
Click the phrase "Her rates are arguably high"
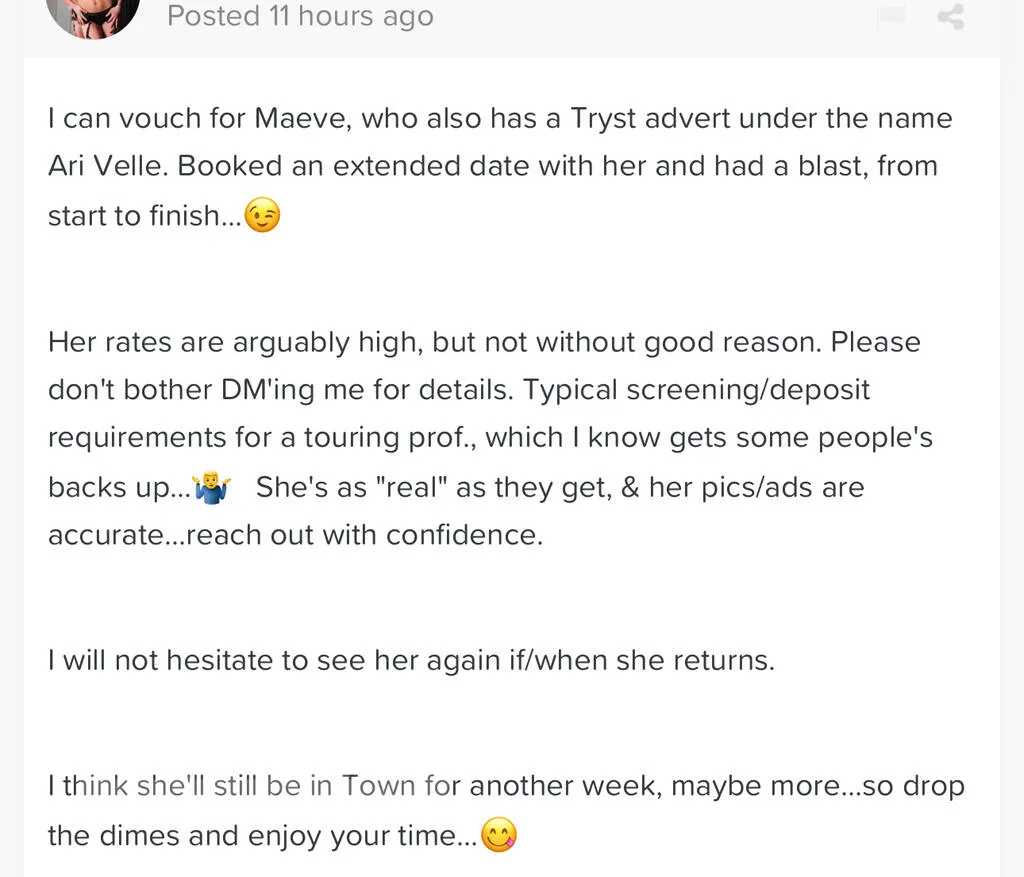click(236, 342)
